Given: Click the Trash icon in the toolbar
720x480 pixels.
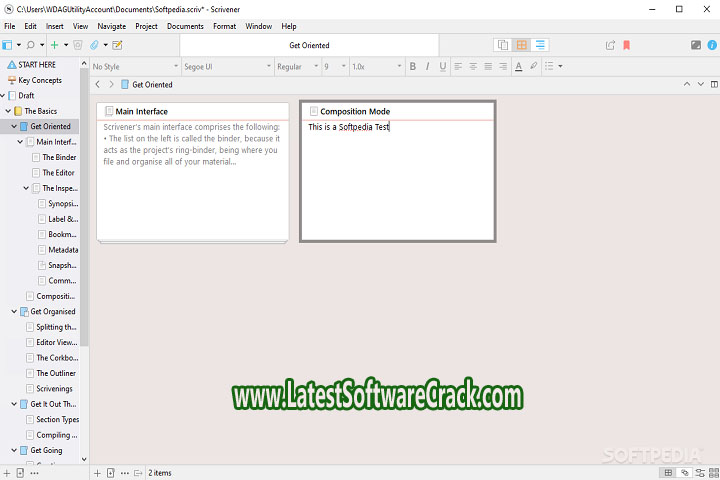Looking at the screenshot, I should tap(78, 45).
